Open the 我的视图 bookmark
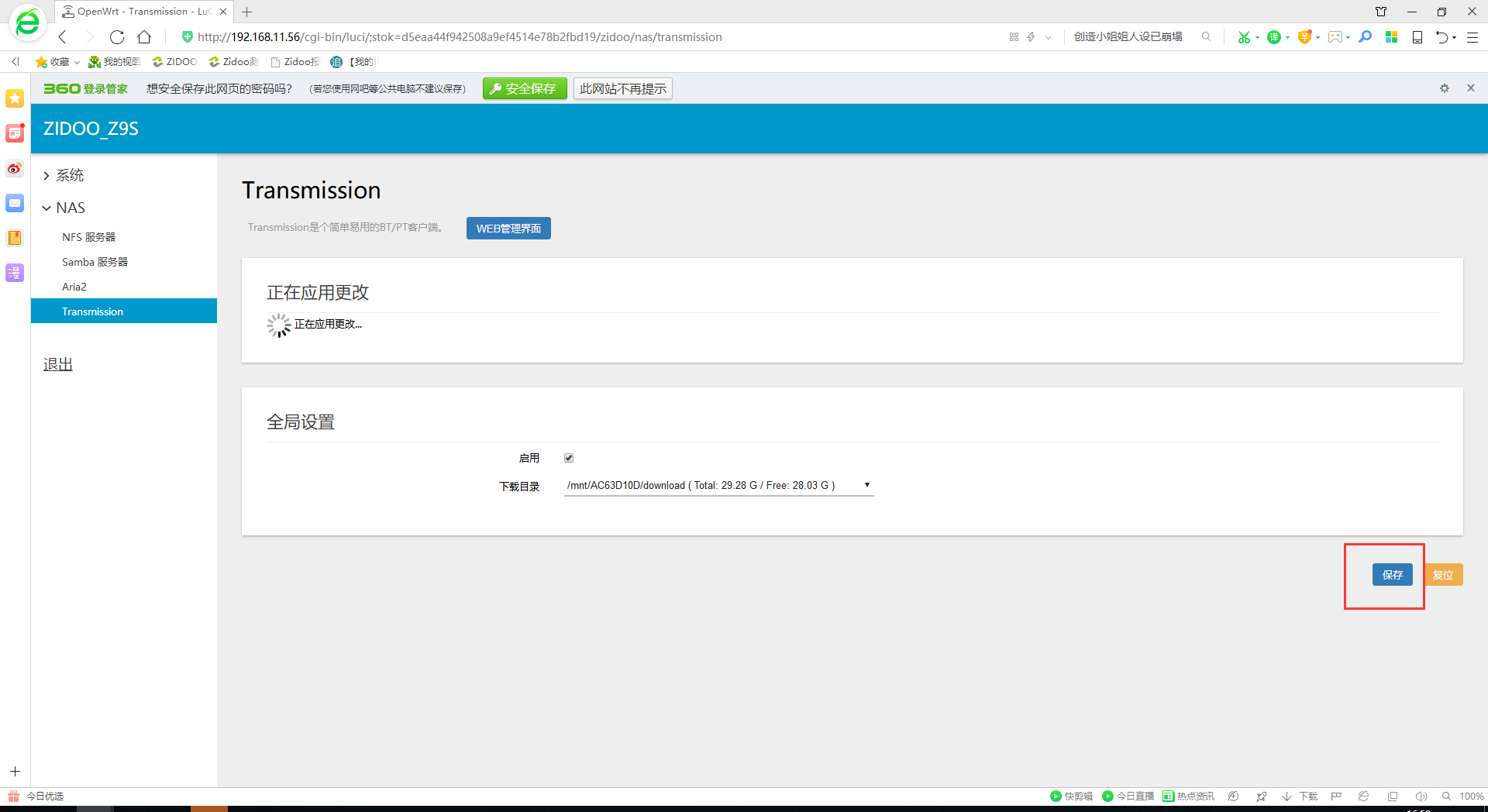Viewport: 1488px width, 812px height. [x=114, y=62]
